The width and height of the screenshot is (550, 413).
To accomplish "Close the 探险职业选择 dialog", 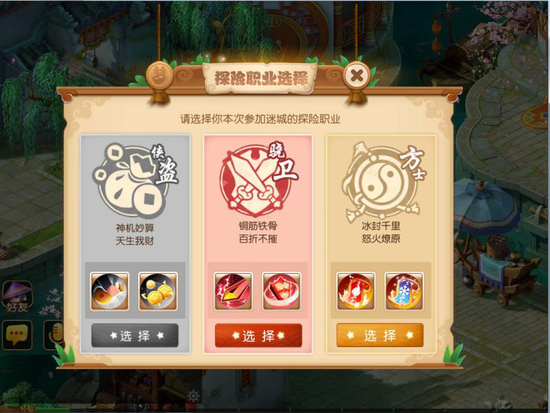I will (x=356, y=75).
